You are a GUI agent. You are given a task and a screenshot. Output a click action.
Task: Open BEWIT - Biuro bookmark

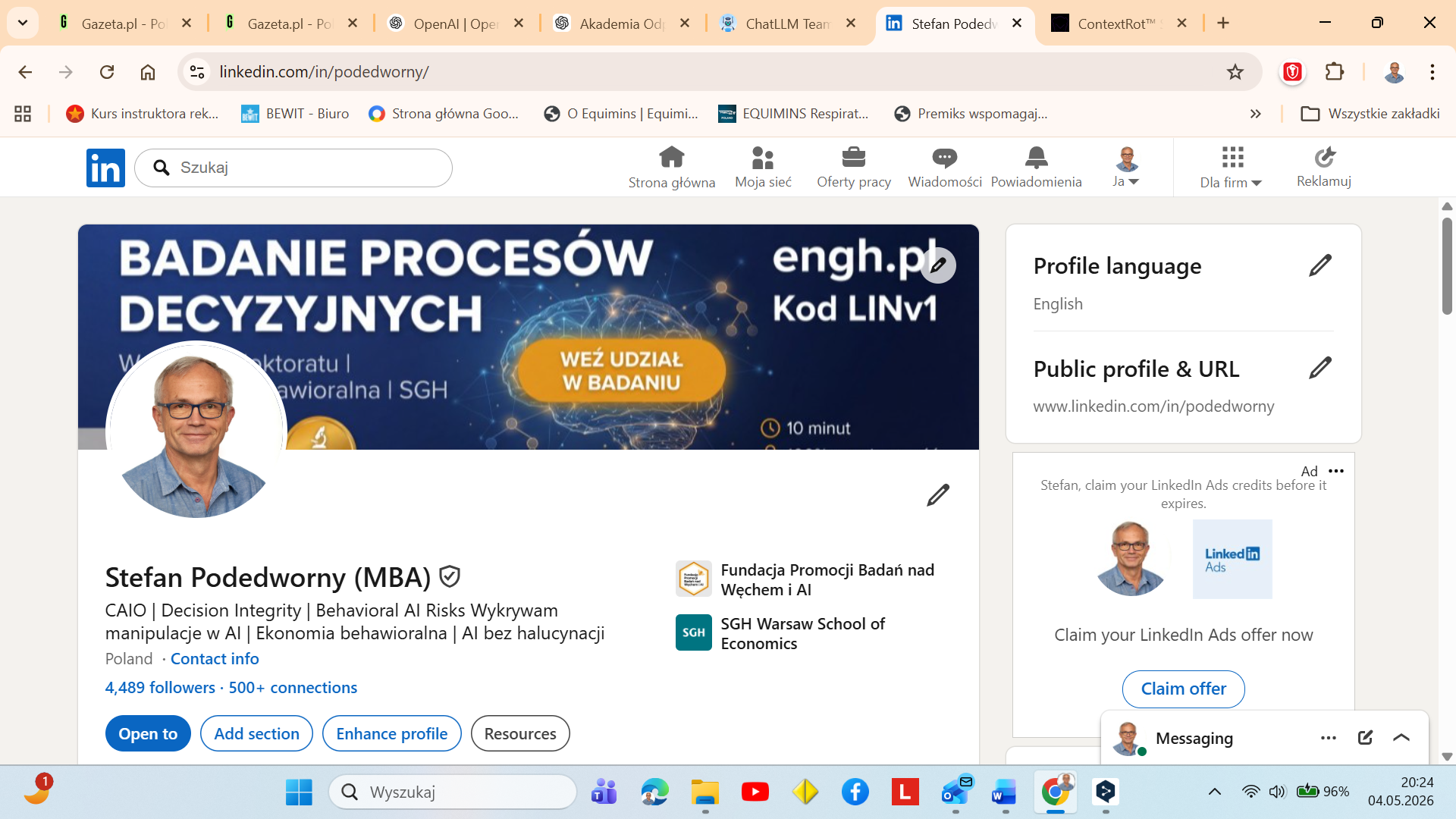tap(295, 114)
